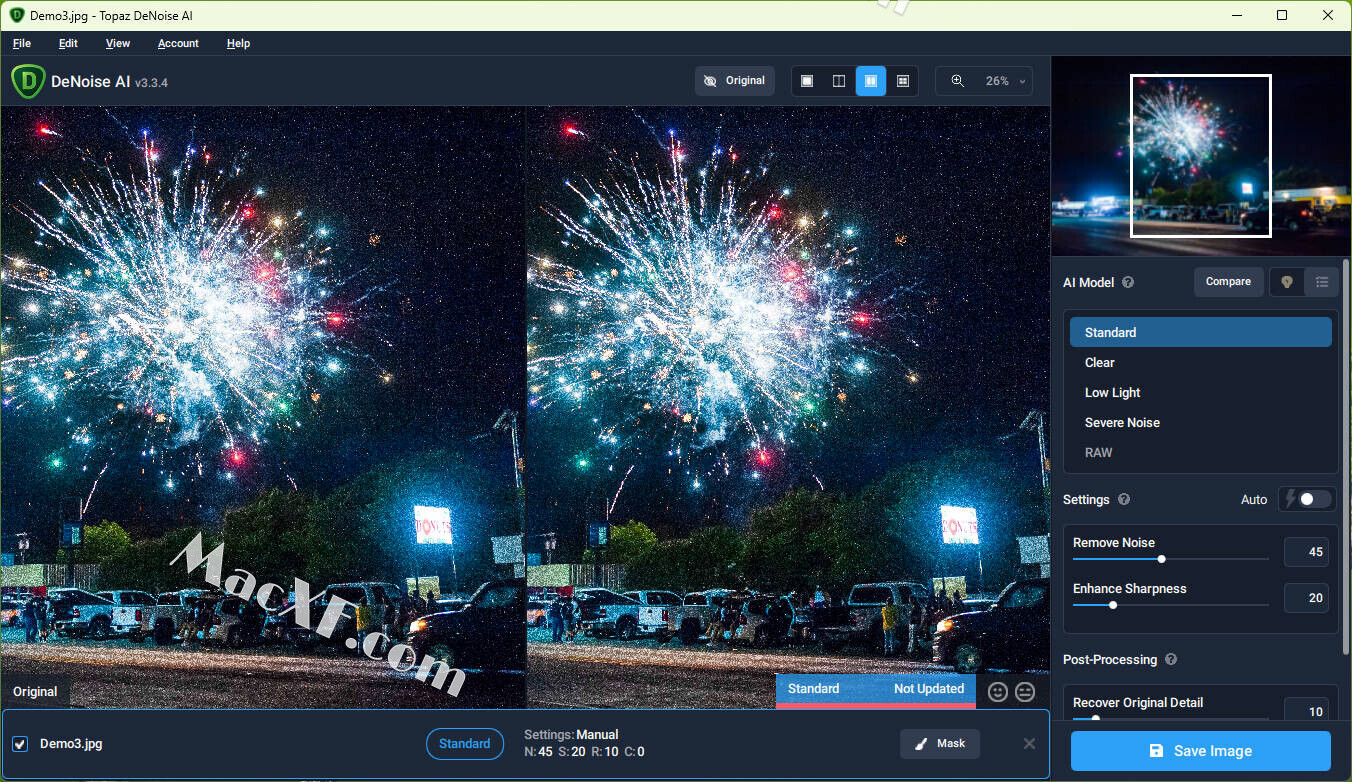Open the View menu
Screen dimensions: 1352x782
coord(118,43)
